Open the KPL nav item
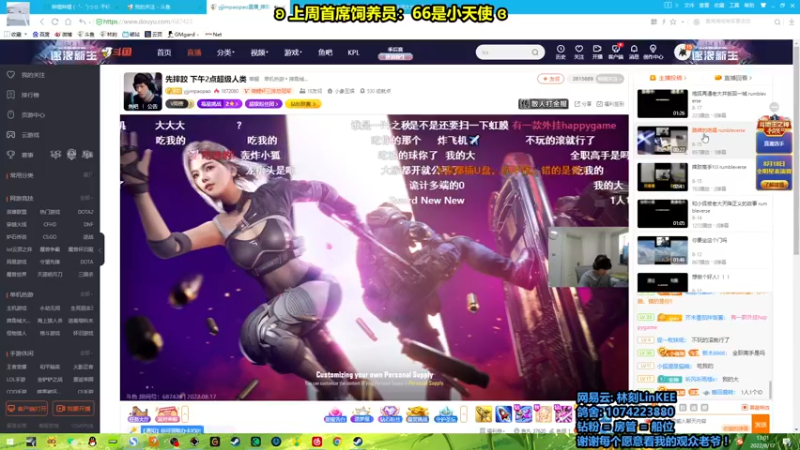 click(353, 53)
